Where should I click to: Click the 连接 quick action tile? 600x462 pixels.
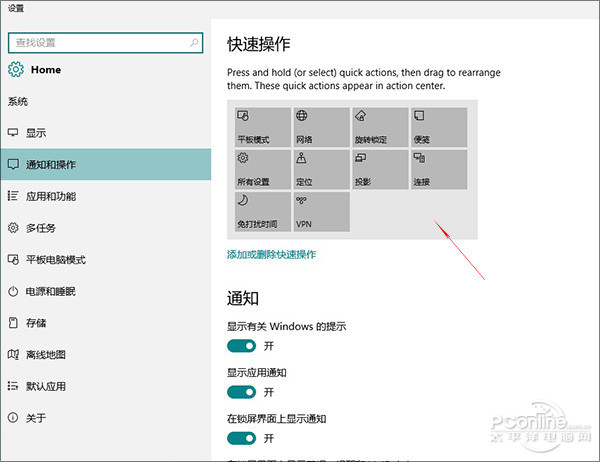pyautogui.click(x=439, y=170)
